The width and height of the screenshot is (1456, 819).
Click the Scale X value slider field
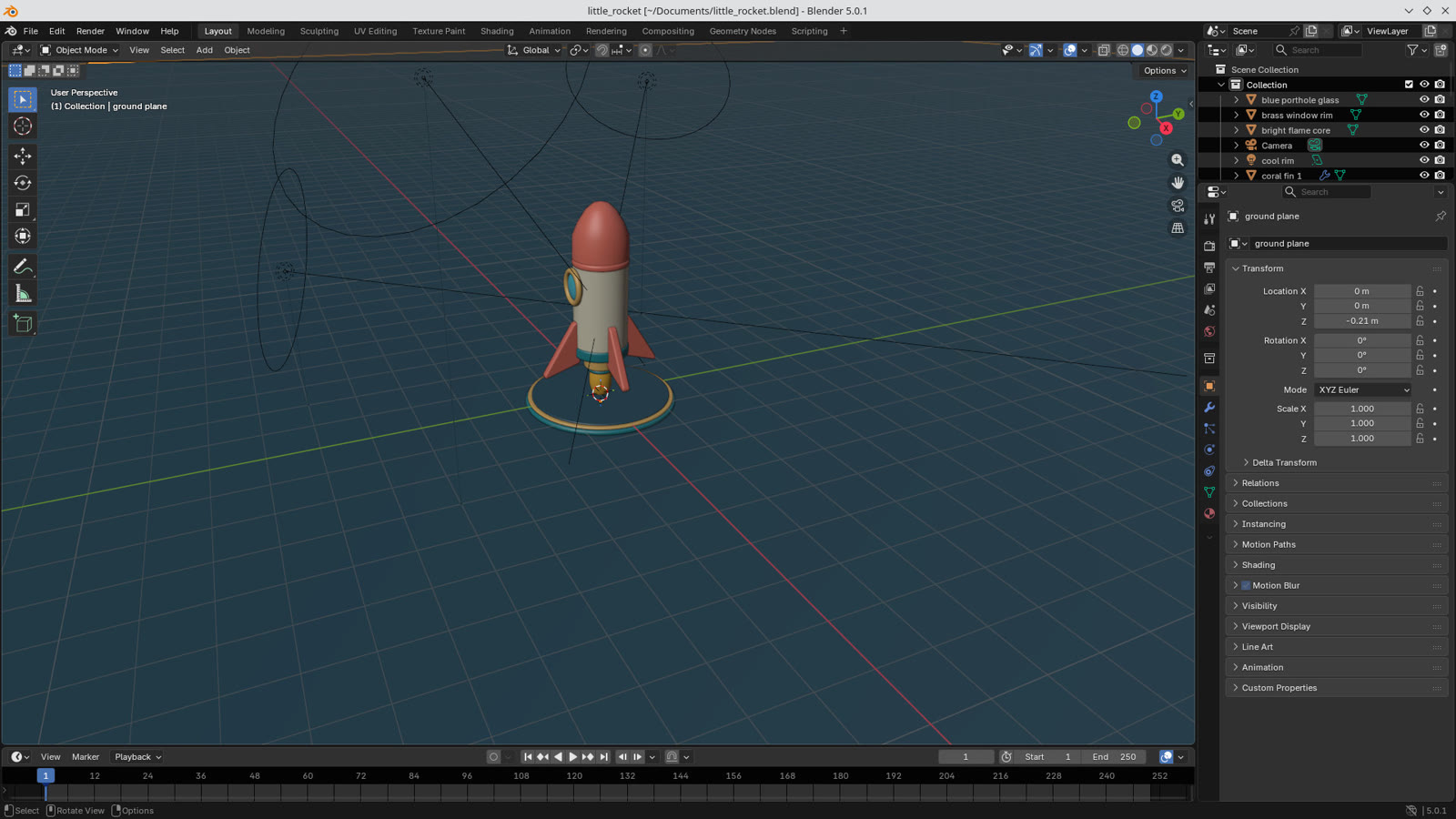click(x=1362, y=409)
